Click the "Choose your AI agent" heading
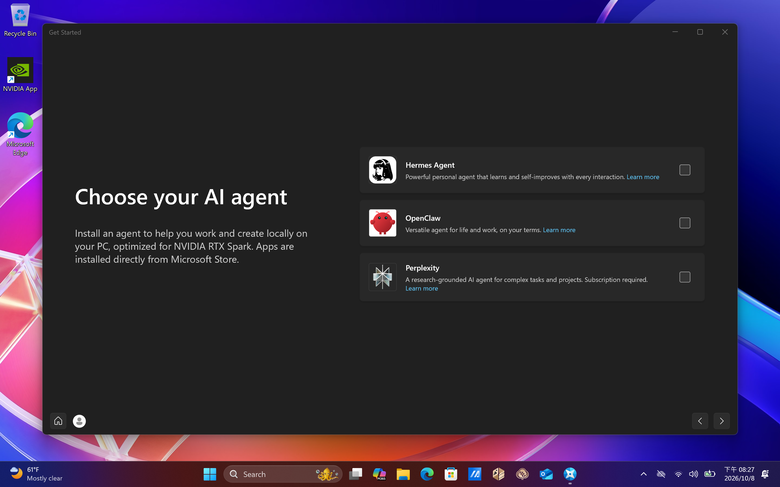Image resolution: width=780 pixels, height=487 pixels. click(x=181, y=197)
